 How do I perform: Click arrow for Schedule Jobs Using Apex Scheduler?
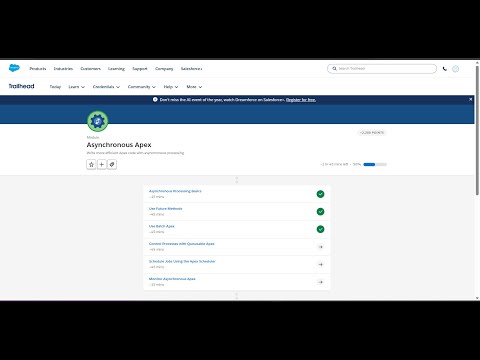click(x=320, y=264)
